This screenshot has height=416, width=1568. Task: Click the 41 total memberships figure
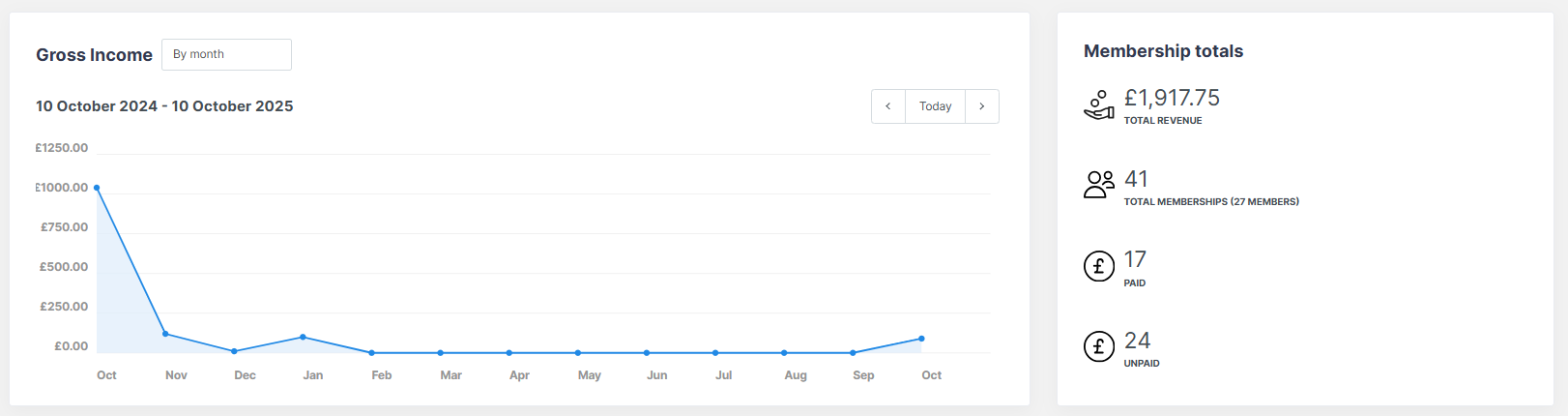click(1136, 179)
